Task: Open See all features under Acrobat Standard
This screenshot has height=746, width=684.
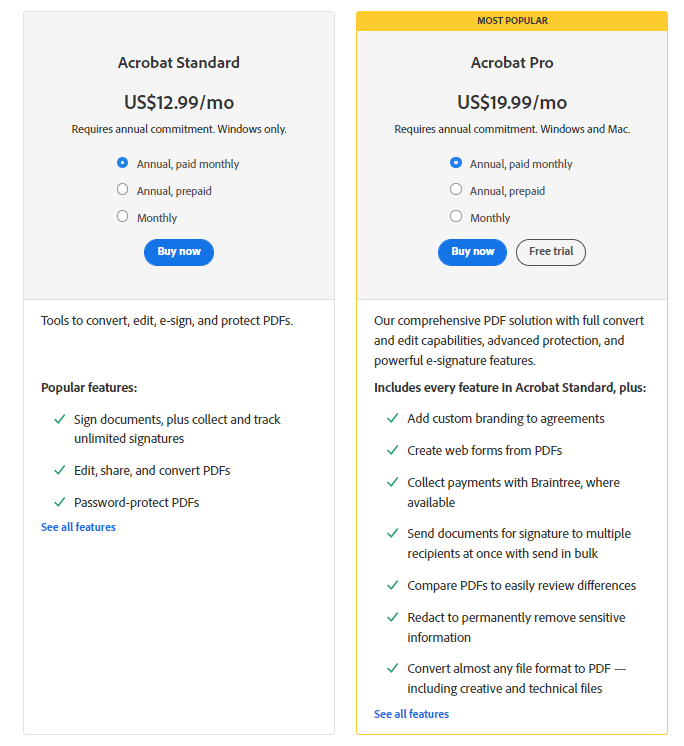Action: pos(78,527)
